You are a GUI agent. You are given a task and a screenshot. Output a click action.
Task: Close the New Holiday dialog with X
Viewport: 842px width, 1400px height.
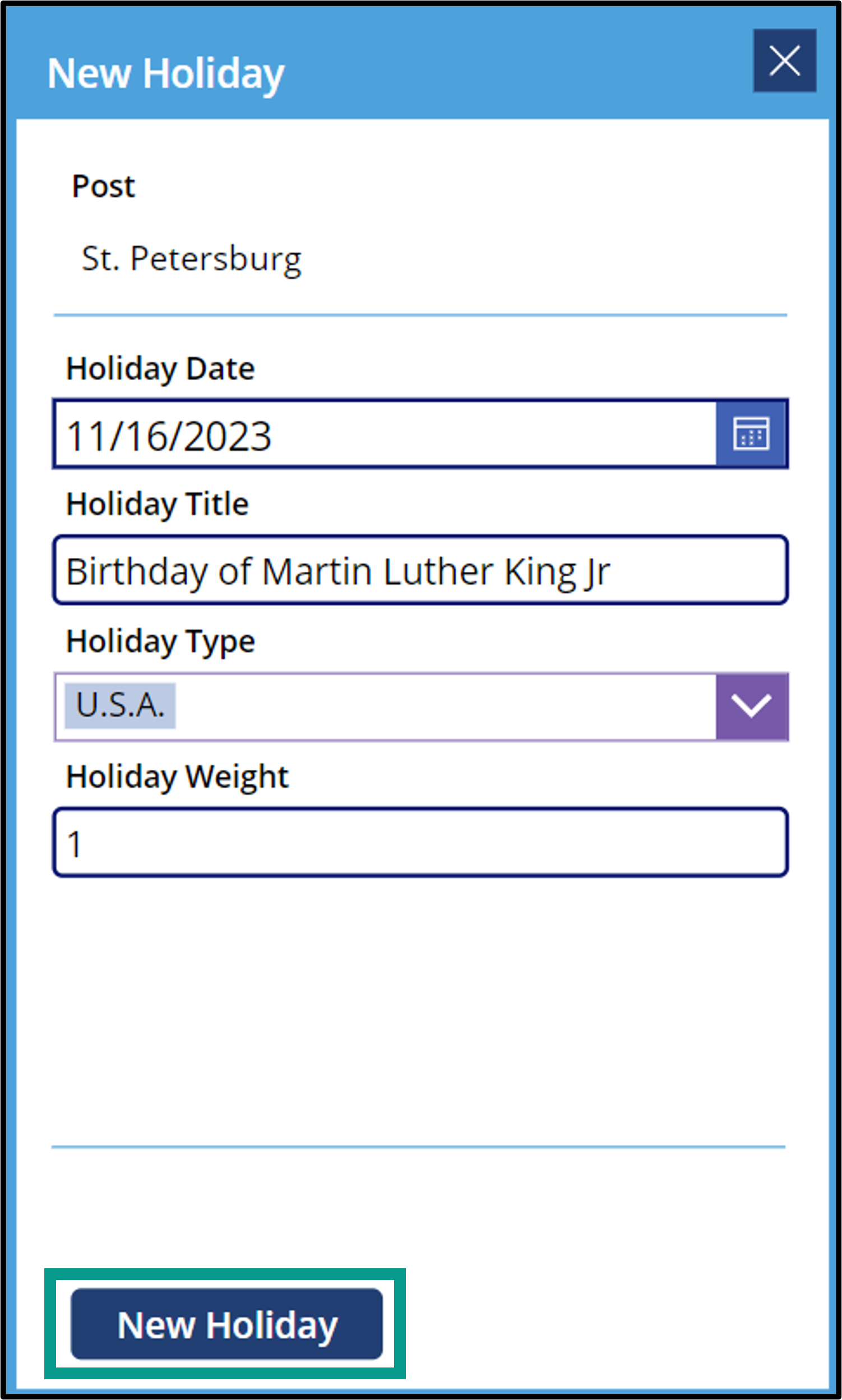785,61
